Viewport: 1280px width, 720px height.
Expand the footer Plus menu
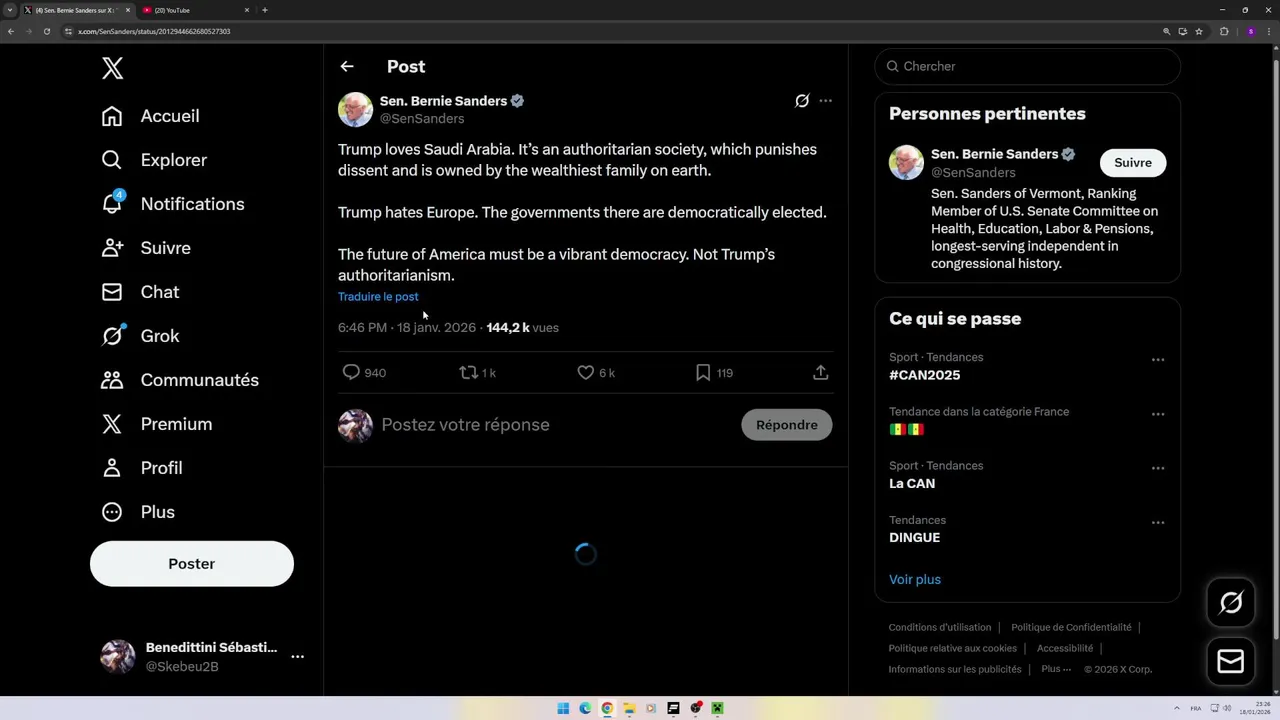pos(1056,670)
